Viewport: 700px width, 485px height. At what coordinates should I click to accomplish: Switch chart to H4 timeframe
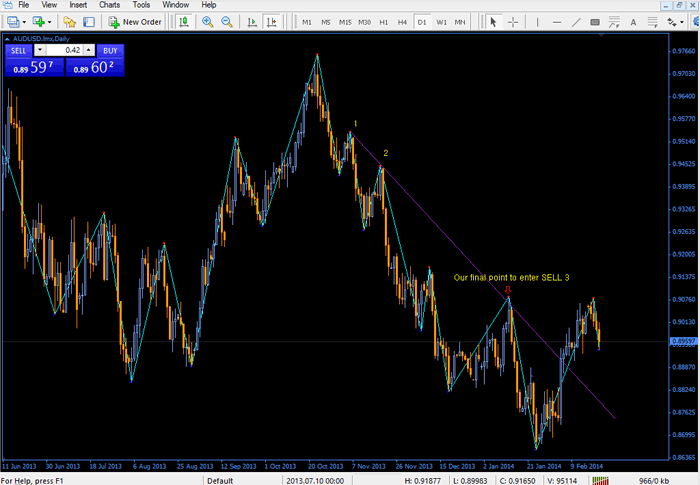pyautogui.click(x=402, y=21)
